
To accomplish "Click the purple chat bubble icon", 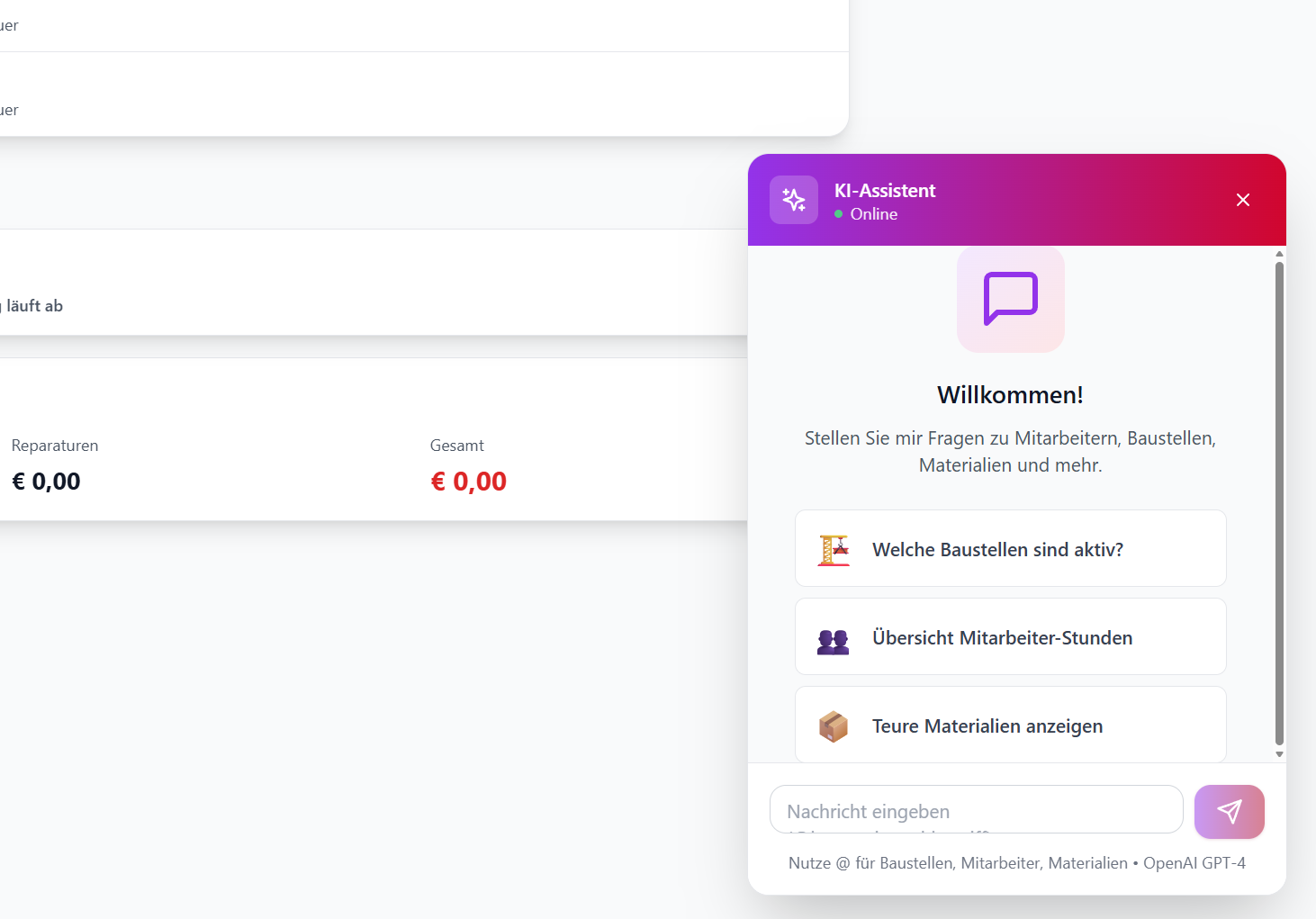I will 1011,298.
